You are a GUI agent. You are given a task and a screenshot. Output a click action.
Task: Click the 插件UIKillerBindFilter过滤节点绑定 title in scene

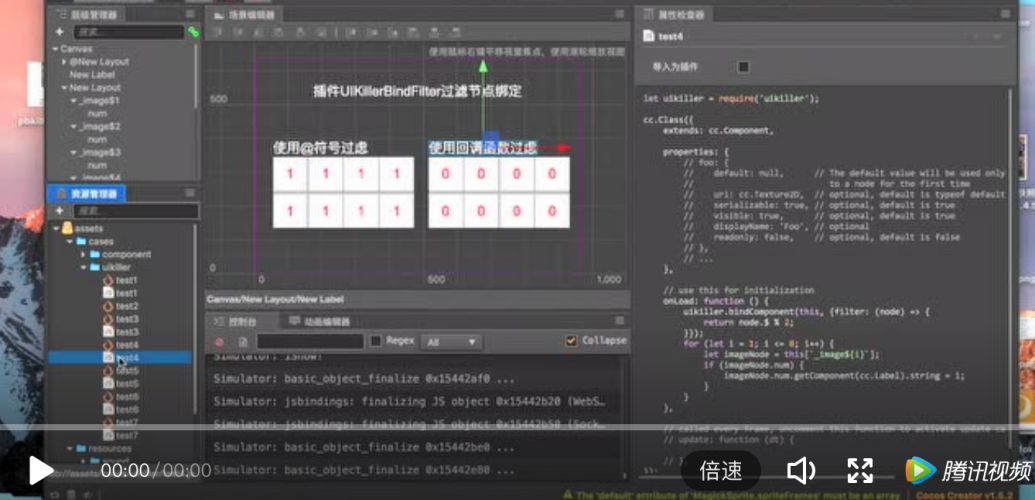[417, 91]
